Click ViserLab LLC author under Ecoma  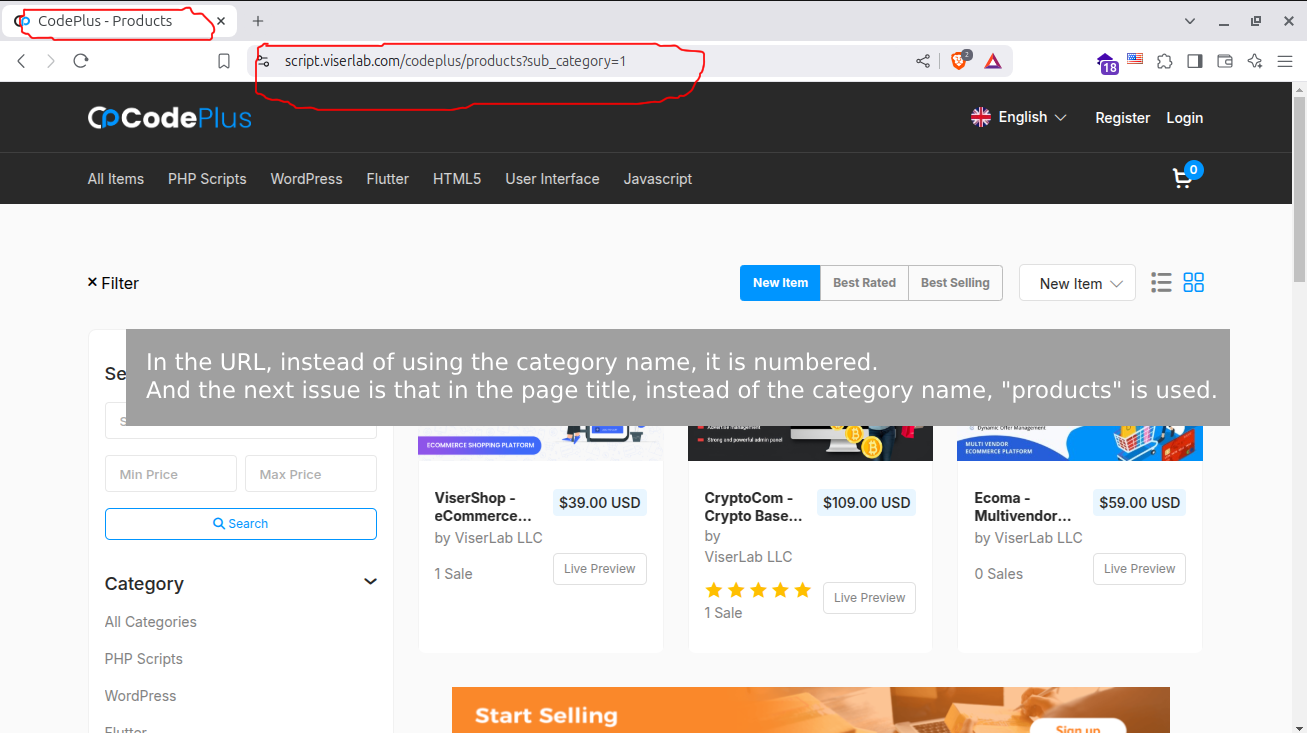tap(1038, 538)
